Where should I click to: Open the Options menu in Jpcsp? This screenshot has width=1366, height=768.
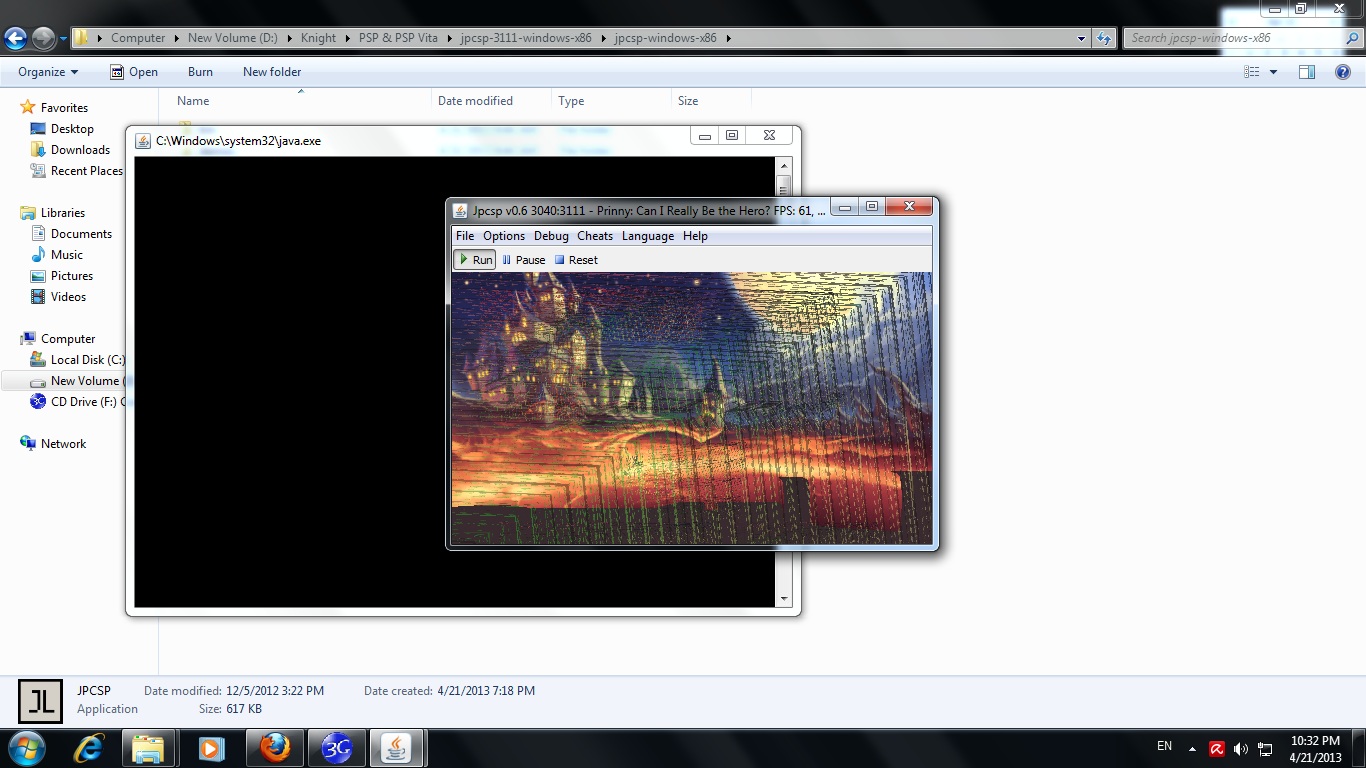click(x=503, y=236)
